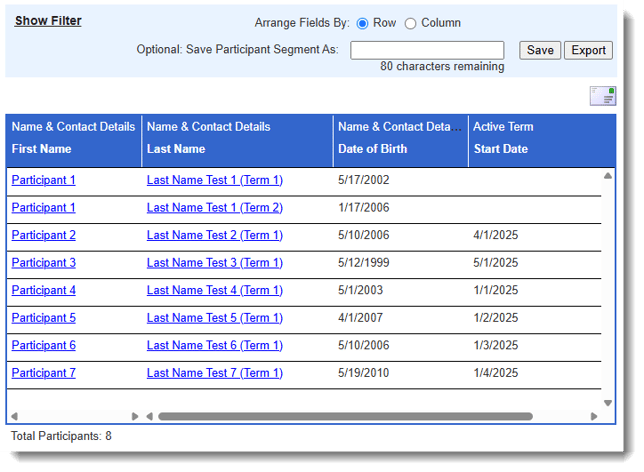Image resolution: width=644 pixels, height=472 pixels.
Task: Click the far-right horizontal scroll arrow
Action: [594, 416]
